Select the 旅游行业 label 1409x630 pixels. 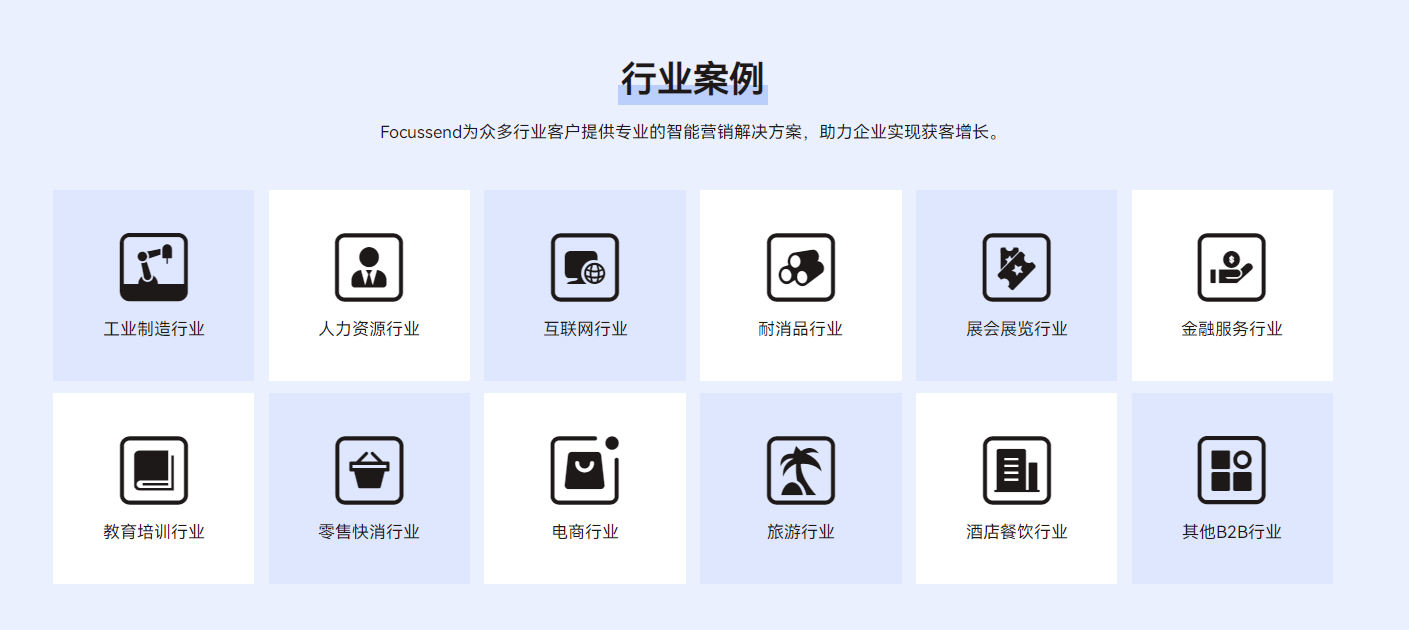(x=801, y=532)
